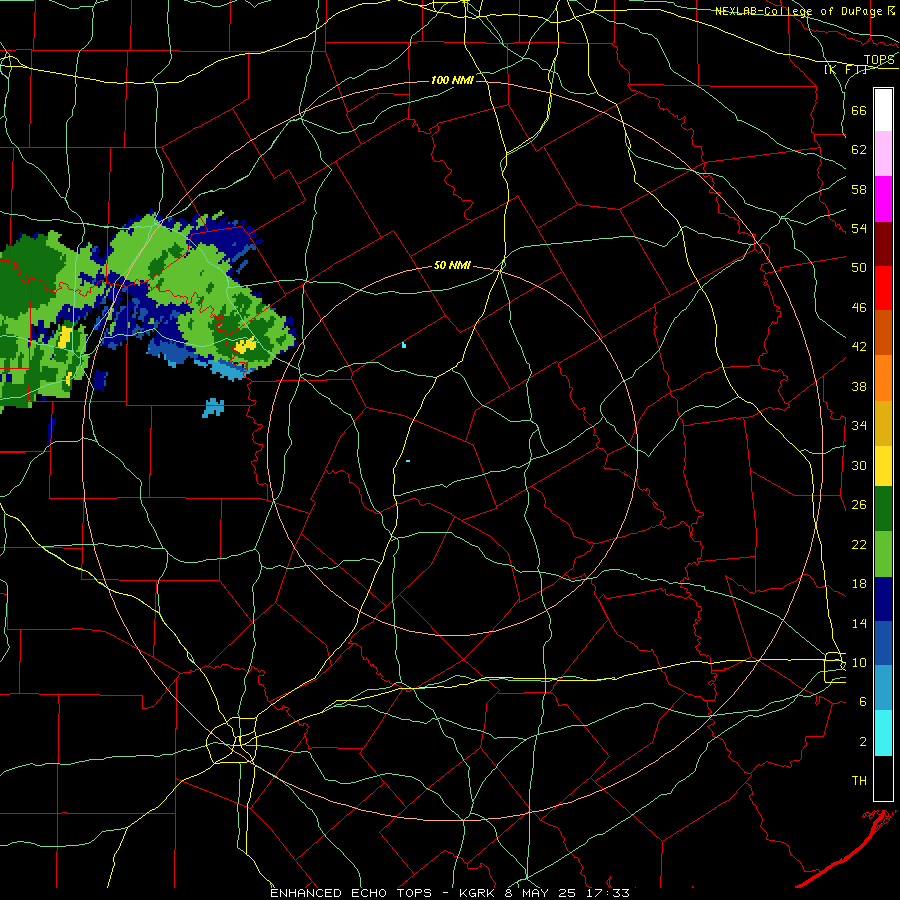Click the white swatch in the tops legend
Screen dimensions: 900x900
(883, 110)
